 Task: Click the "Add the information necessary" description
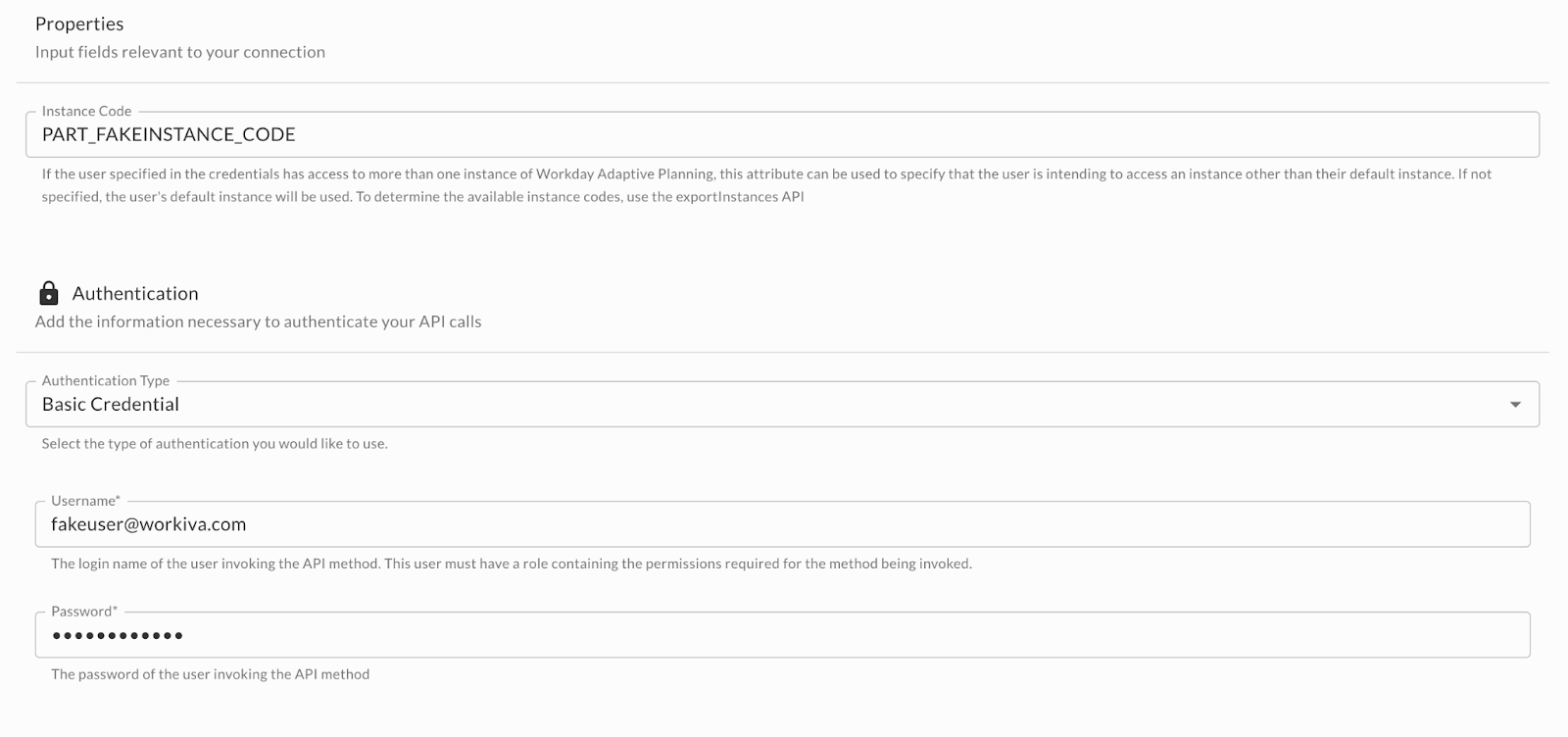258,321
